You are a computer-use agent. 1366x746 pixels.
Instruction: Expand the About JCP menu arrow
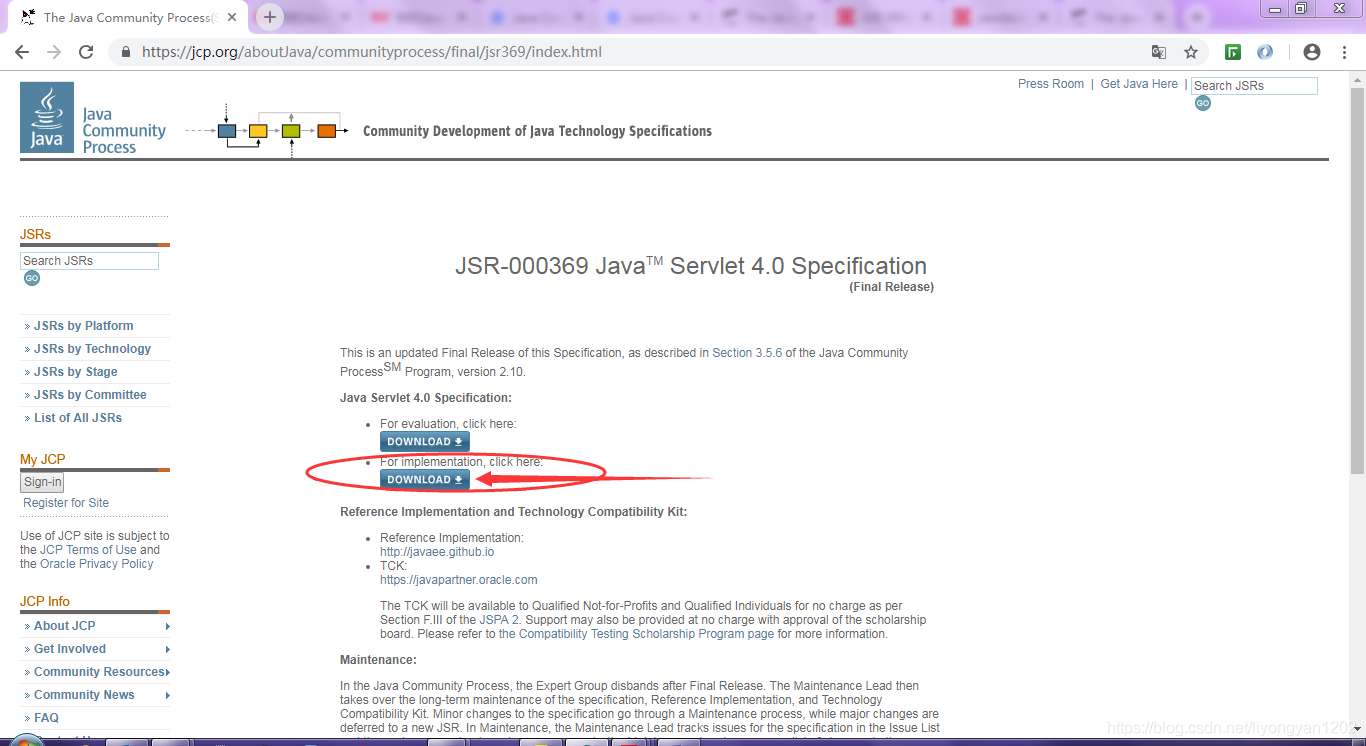pyautogui.click(x=167, y=626)
